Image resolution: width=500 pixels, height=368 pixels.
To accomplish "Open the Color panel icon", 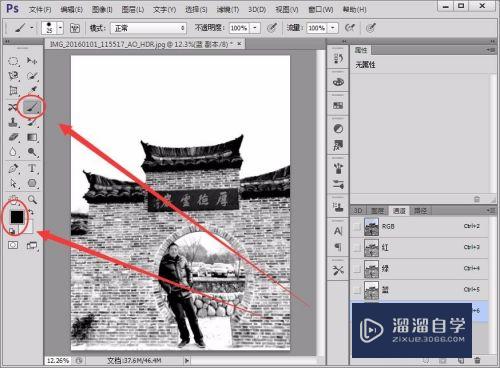I will pos(338,82).
